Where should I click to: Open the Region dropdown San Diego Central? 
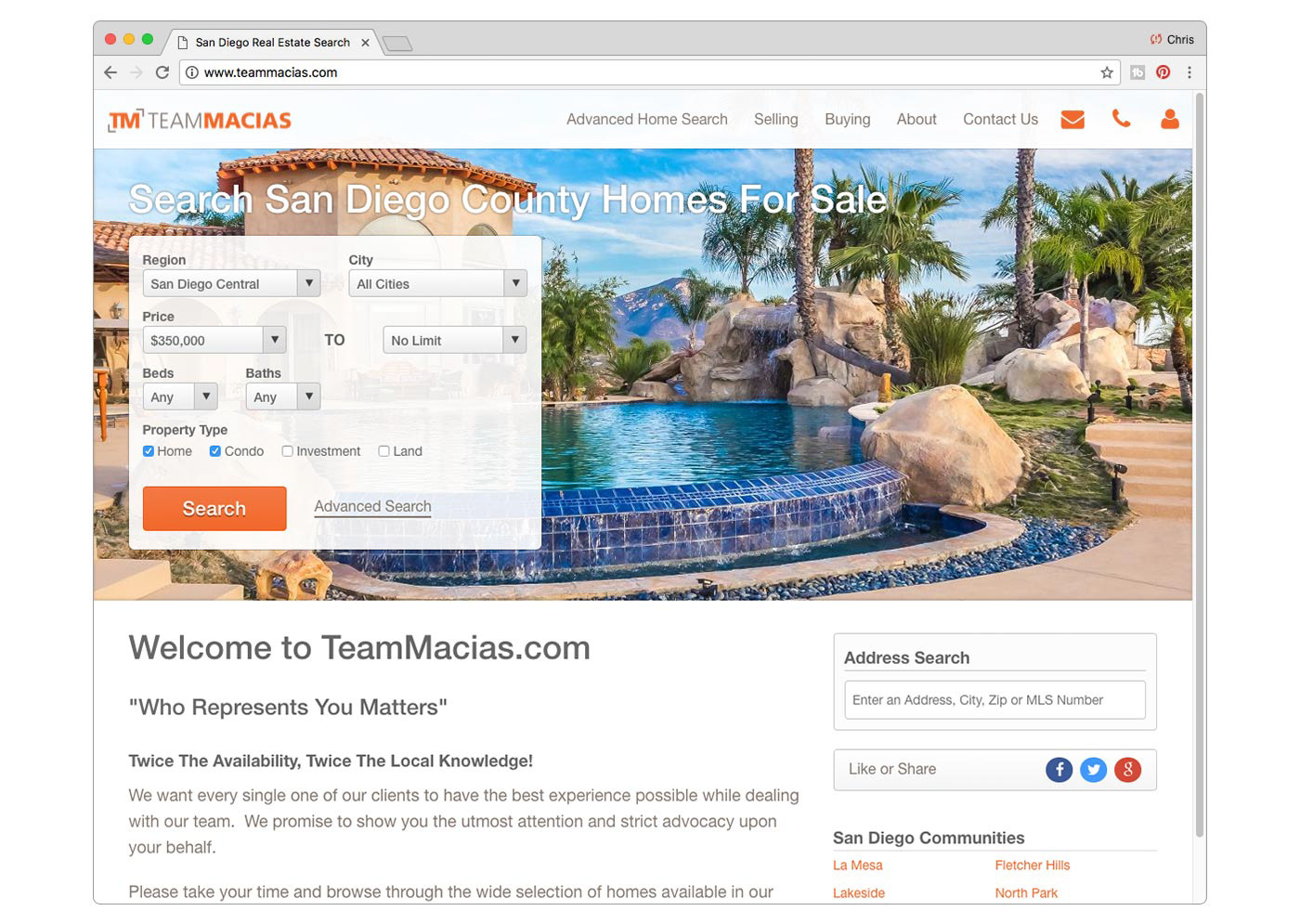point(231,283)
